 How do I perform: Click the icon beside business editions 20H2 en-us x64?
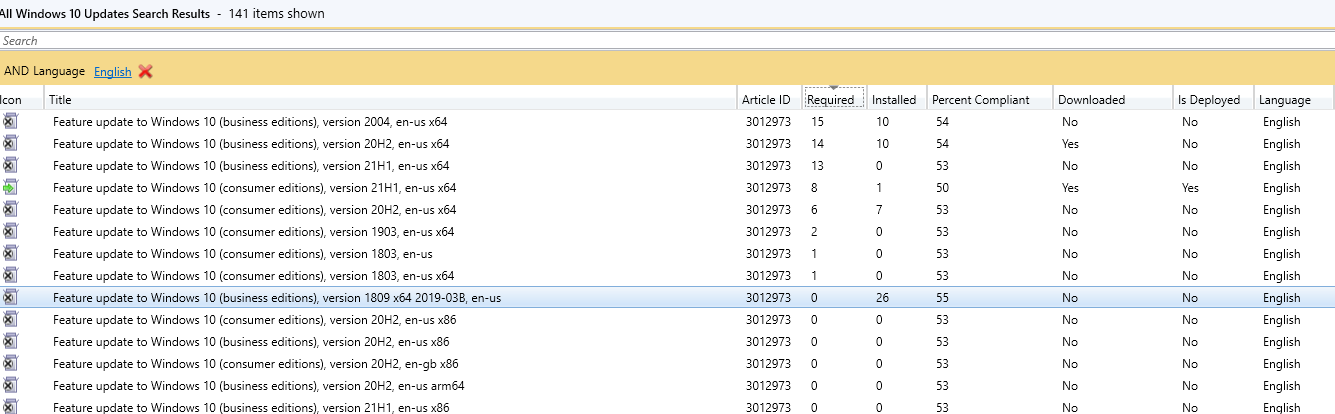10,144
